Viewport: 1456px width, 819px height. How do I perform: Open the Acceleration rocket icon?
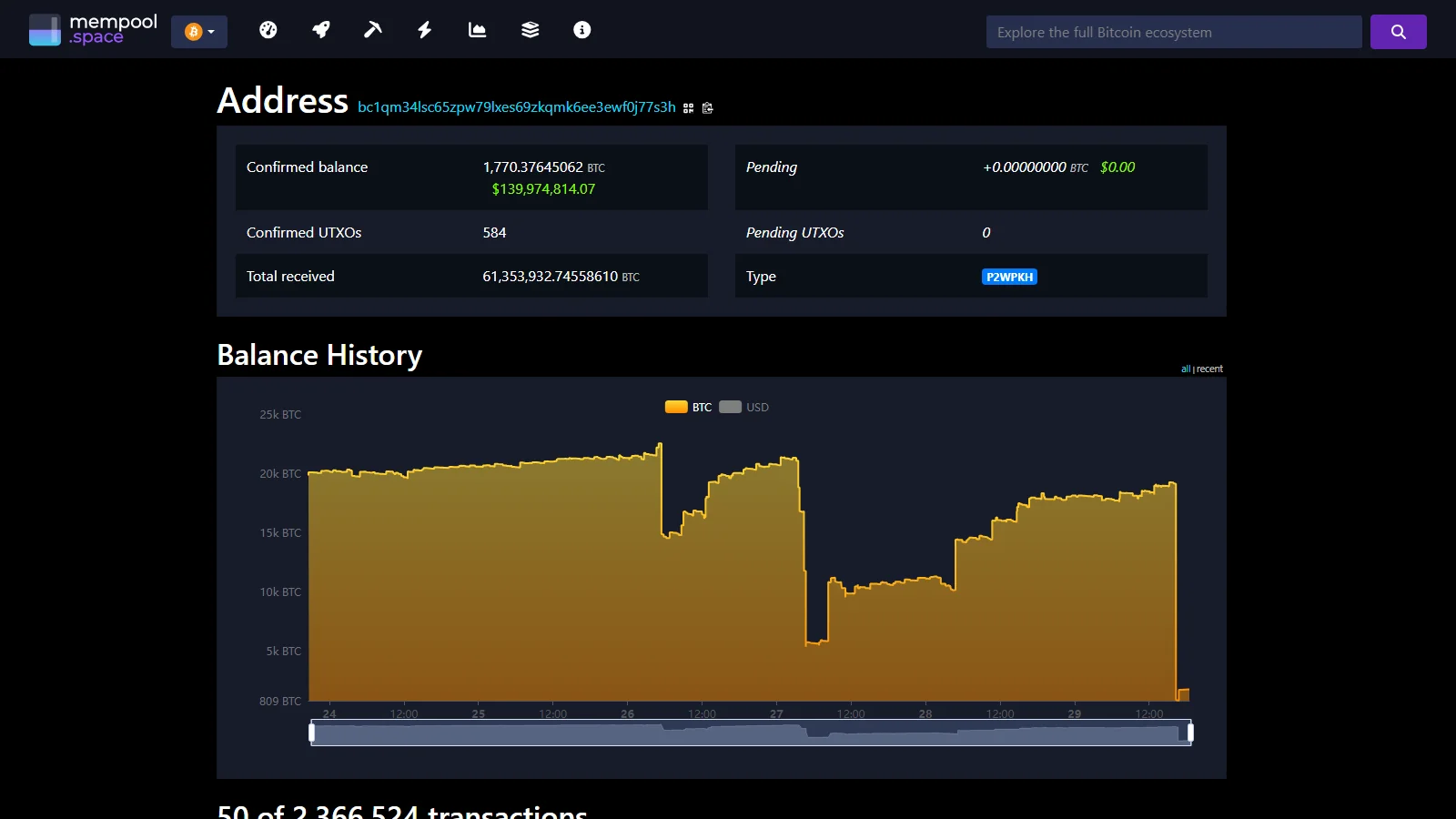[320, 30]
